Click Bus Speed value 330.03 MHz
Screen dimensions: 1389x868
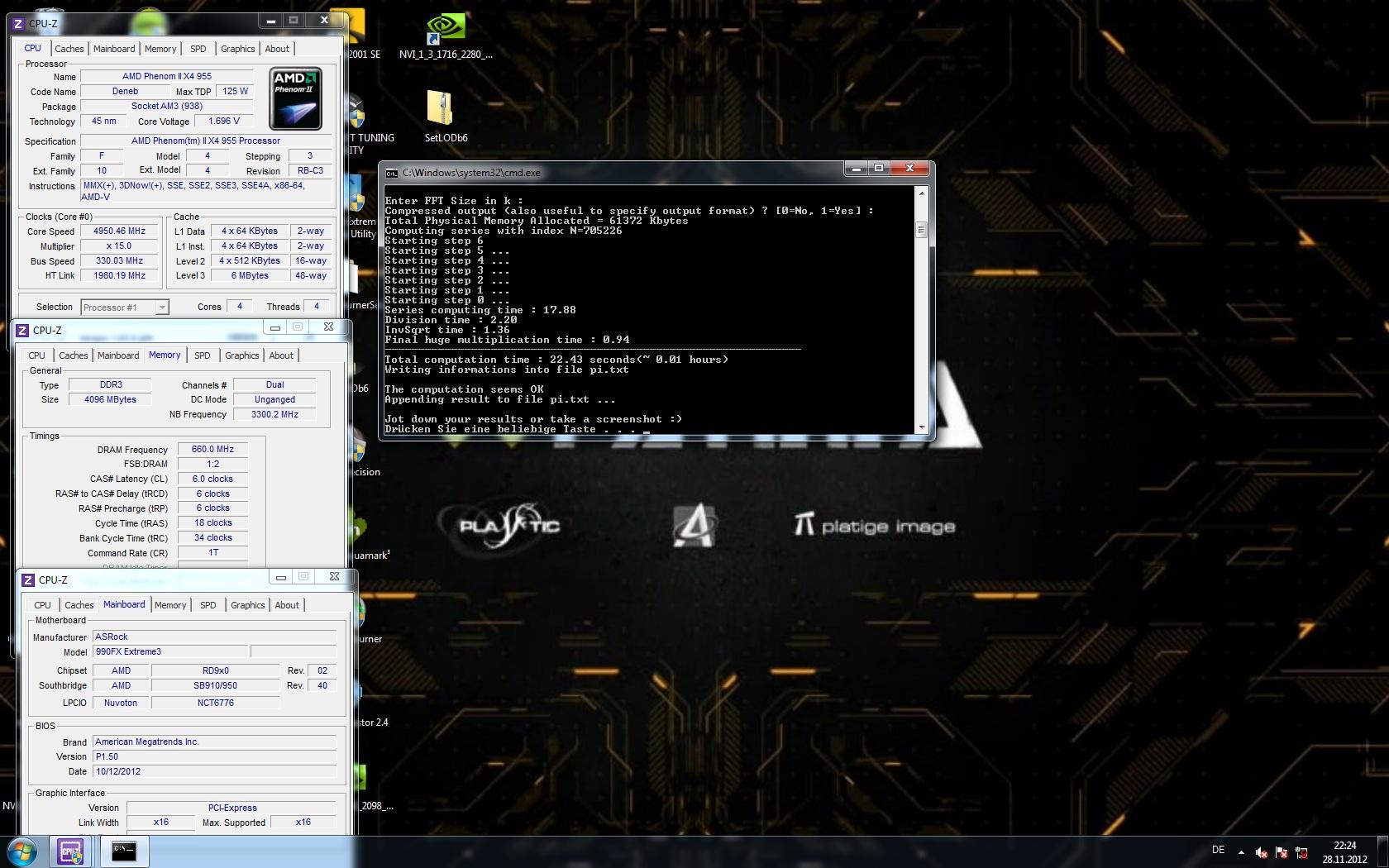(x=119, y=261)
